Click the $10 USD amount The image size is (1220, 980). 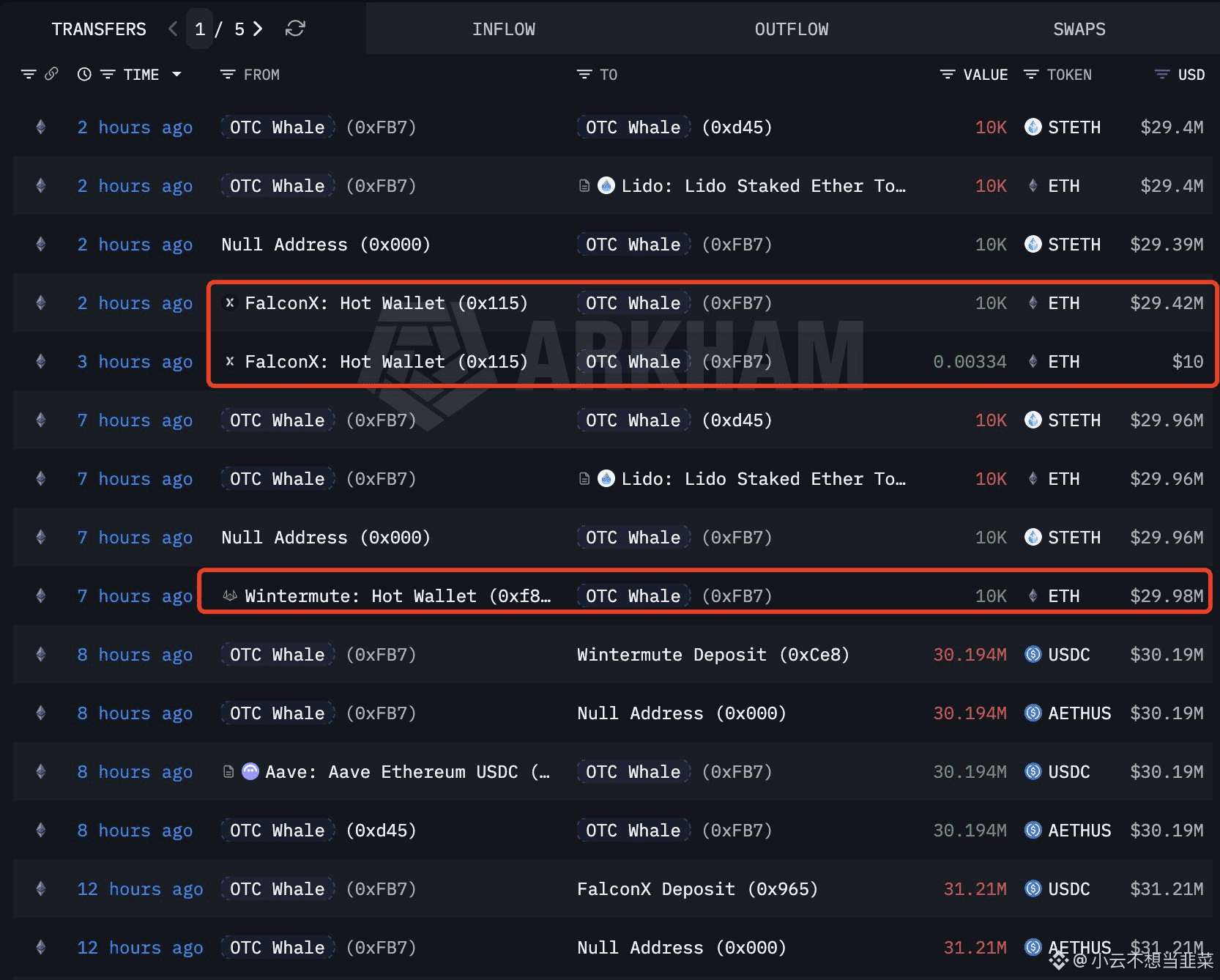pos(1188,362)
